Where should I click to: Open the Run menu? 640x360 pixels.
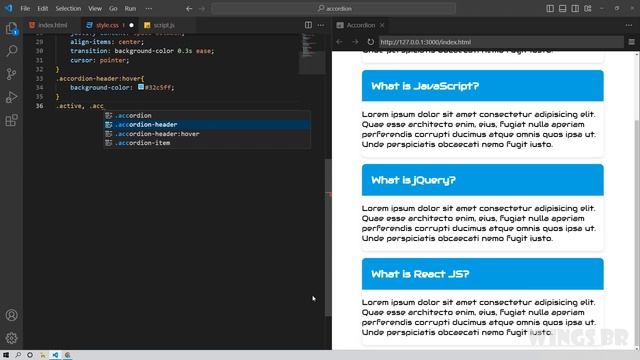click(x=130, y=8)
